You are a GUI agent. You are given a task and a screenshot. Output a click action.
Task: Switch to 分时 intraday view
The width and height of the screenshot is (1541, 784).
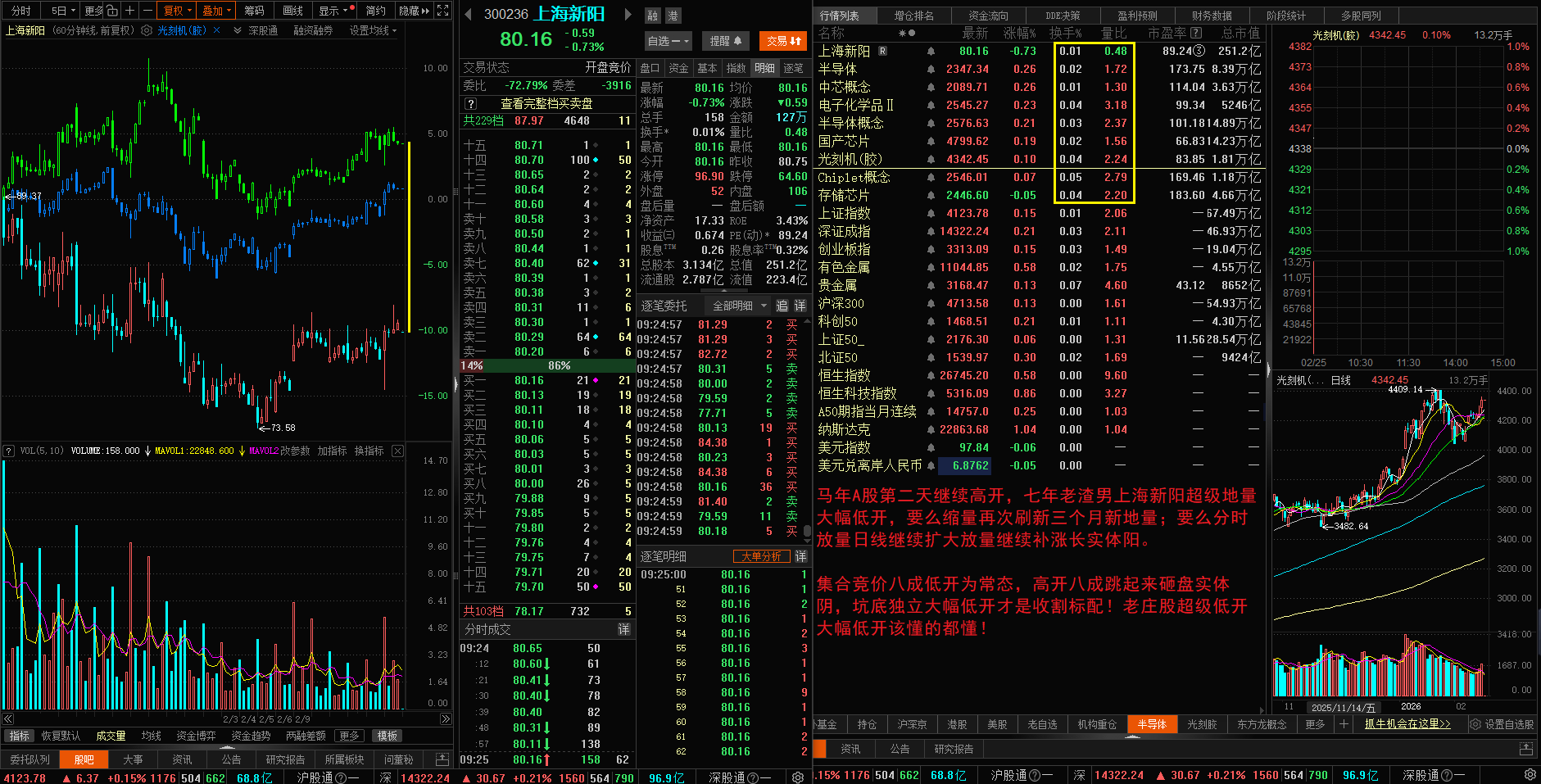20,11
